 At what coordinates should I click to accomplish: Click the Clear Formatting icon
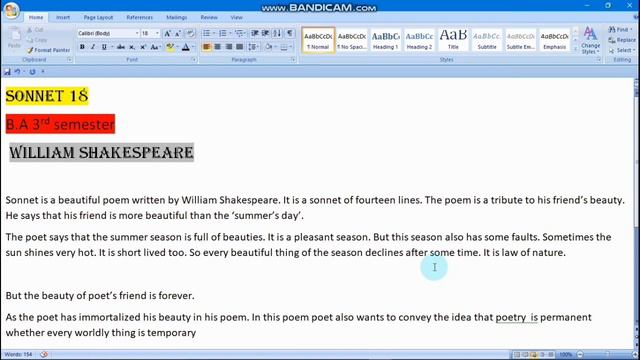point(190,33)
